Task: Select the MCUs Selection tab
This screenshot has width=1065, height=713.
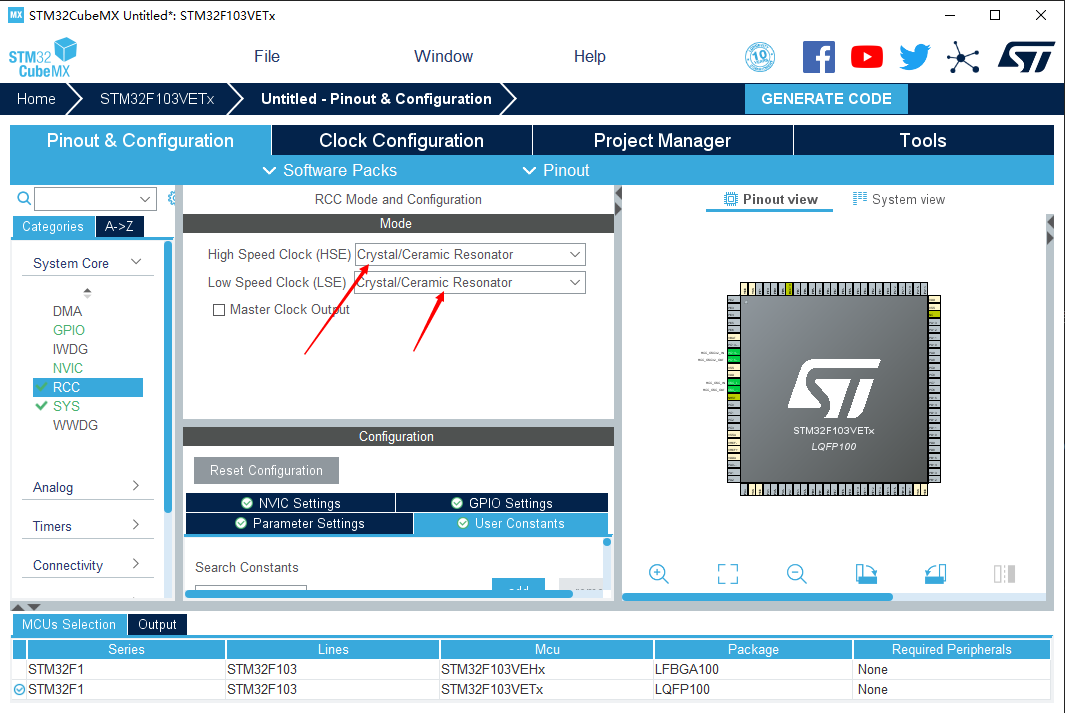Action: point(69,625)
